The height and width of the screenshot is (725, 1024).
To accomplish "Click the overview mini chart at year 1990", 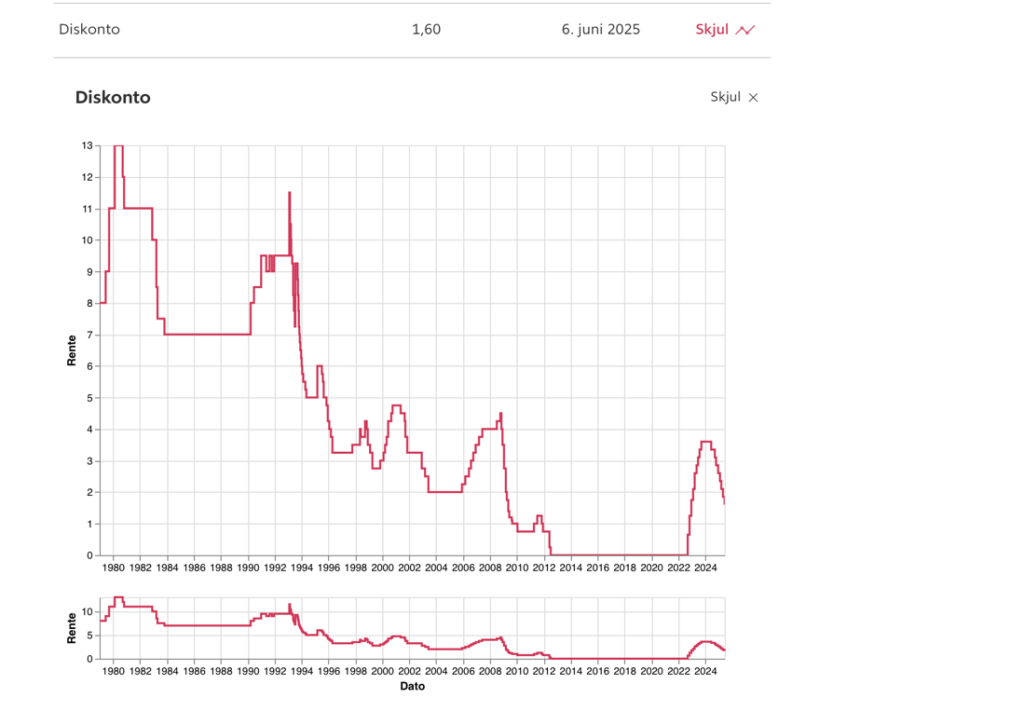I will [x=247, y=624].
